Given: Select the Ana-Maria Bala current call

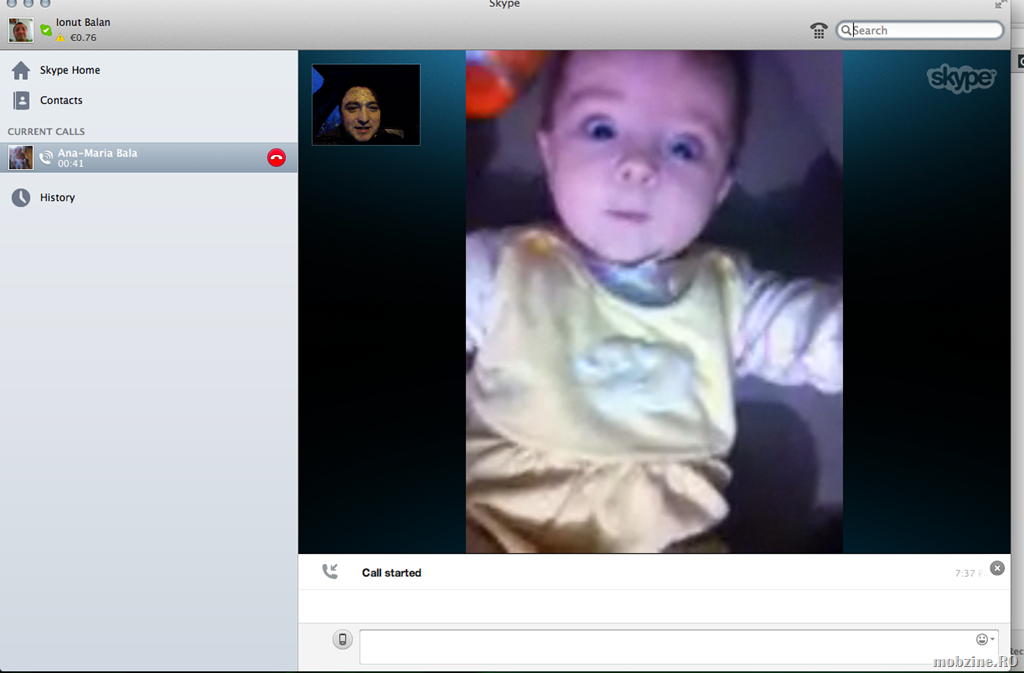Looking at the screenshot, I should click(x=148, y=157).
